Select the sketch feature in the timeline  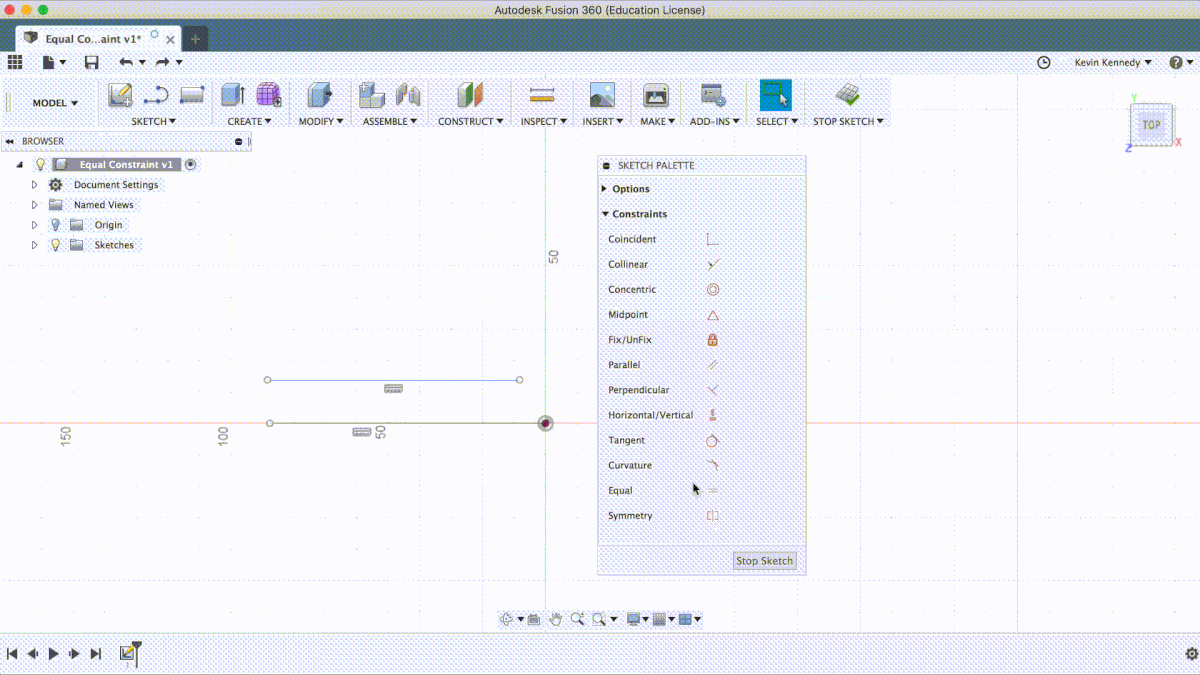pyautogui.click(x=128, y=653)
